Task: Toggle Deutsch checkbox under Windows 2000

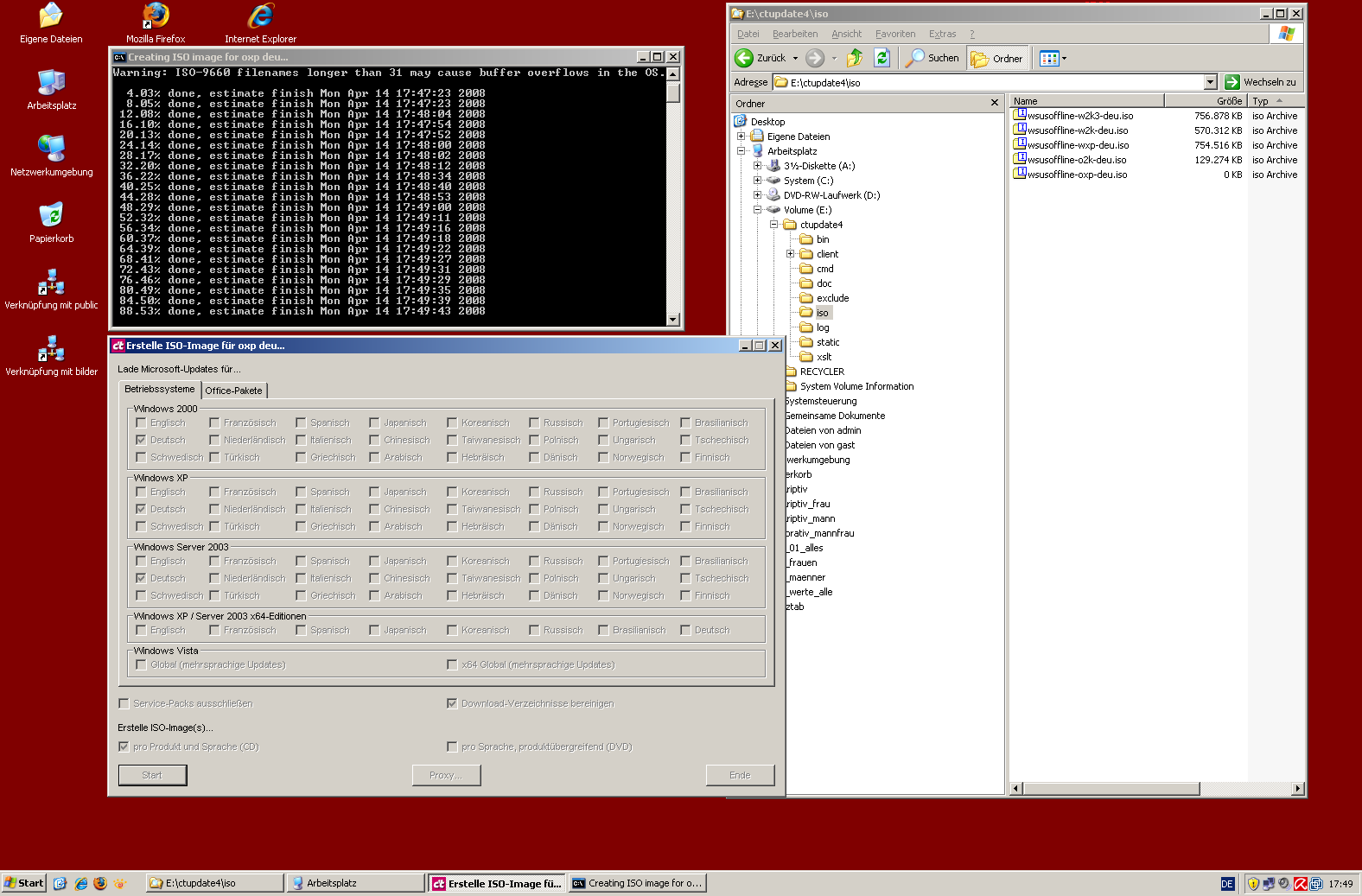Action: click(x=141, y=440)
